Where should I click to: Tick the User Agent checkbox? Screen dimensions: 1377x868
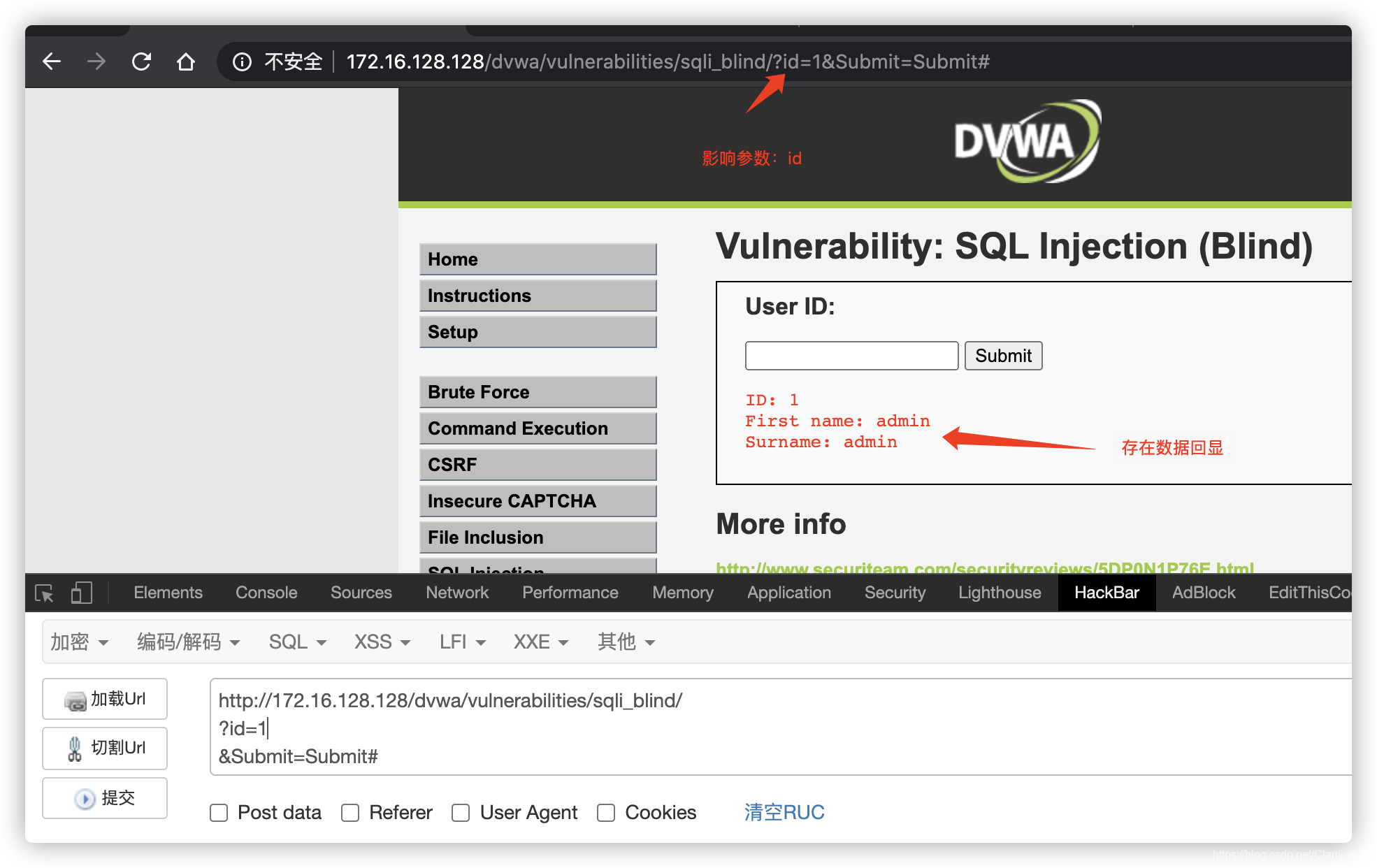pyautogui.click(x=461, y=813)
